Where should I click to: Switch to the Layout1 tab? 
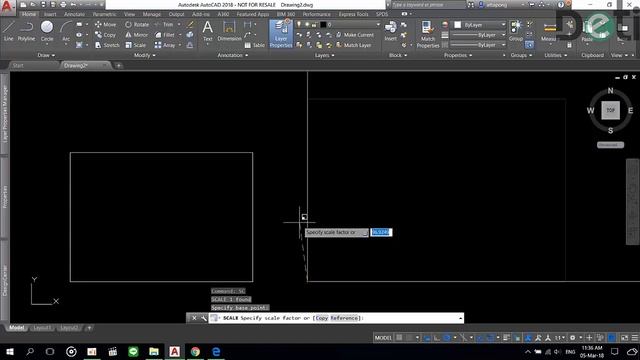point(42,328)
